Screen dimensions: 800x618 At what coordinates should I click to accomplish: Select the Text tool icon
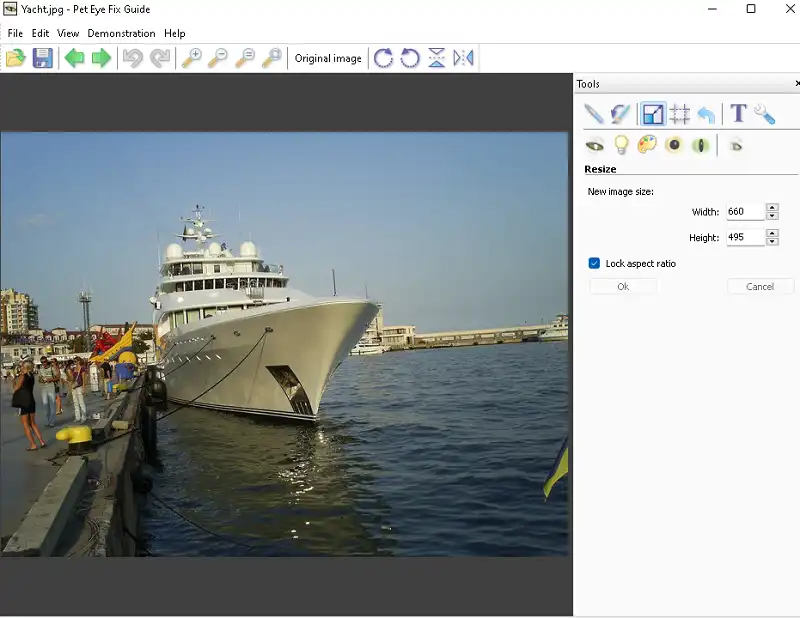coord(738,114)
